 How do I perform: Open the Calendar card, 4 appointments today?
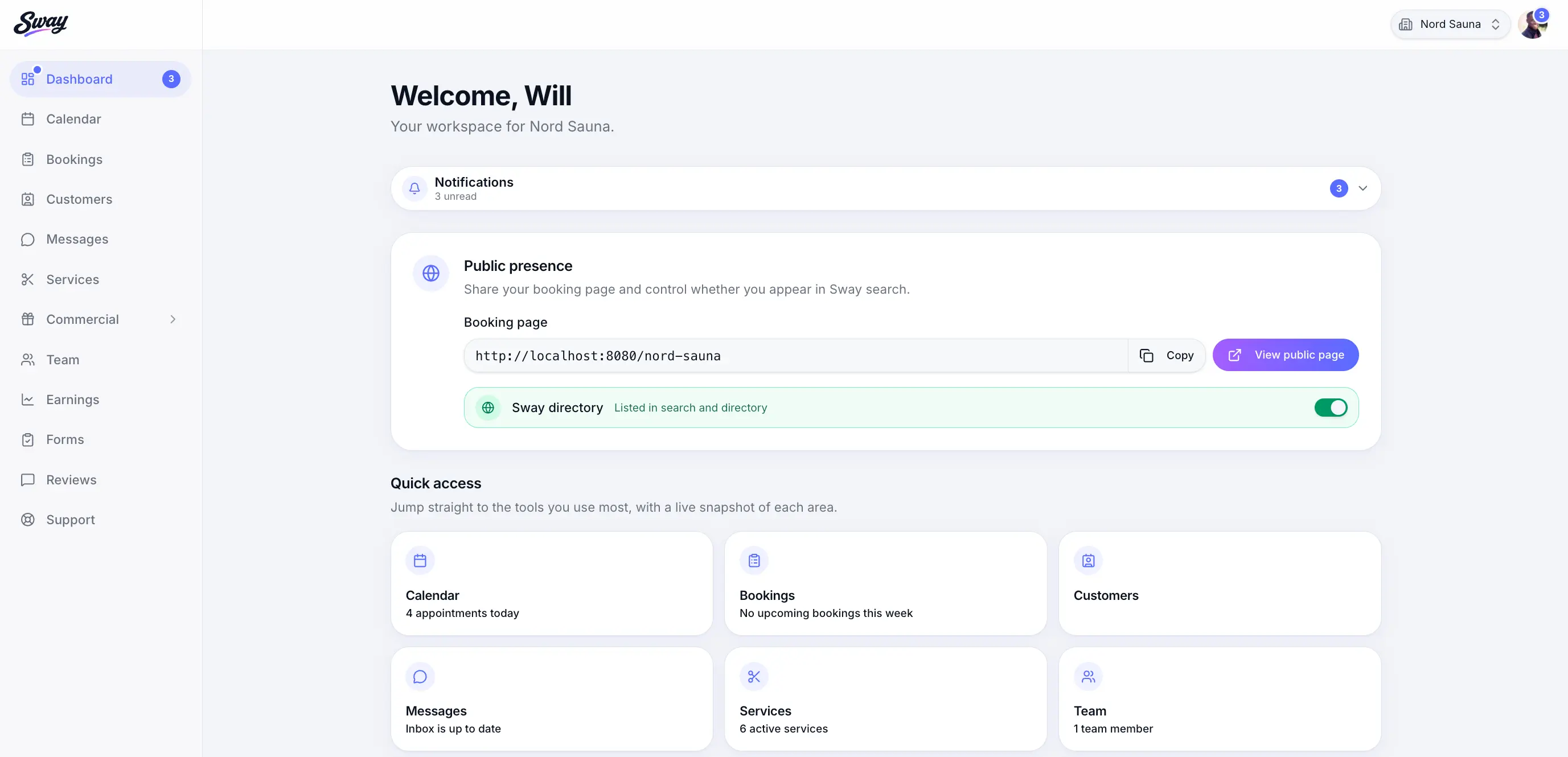coord(552,583)
